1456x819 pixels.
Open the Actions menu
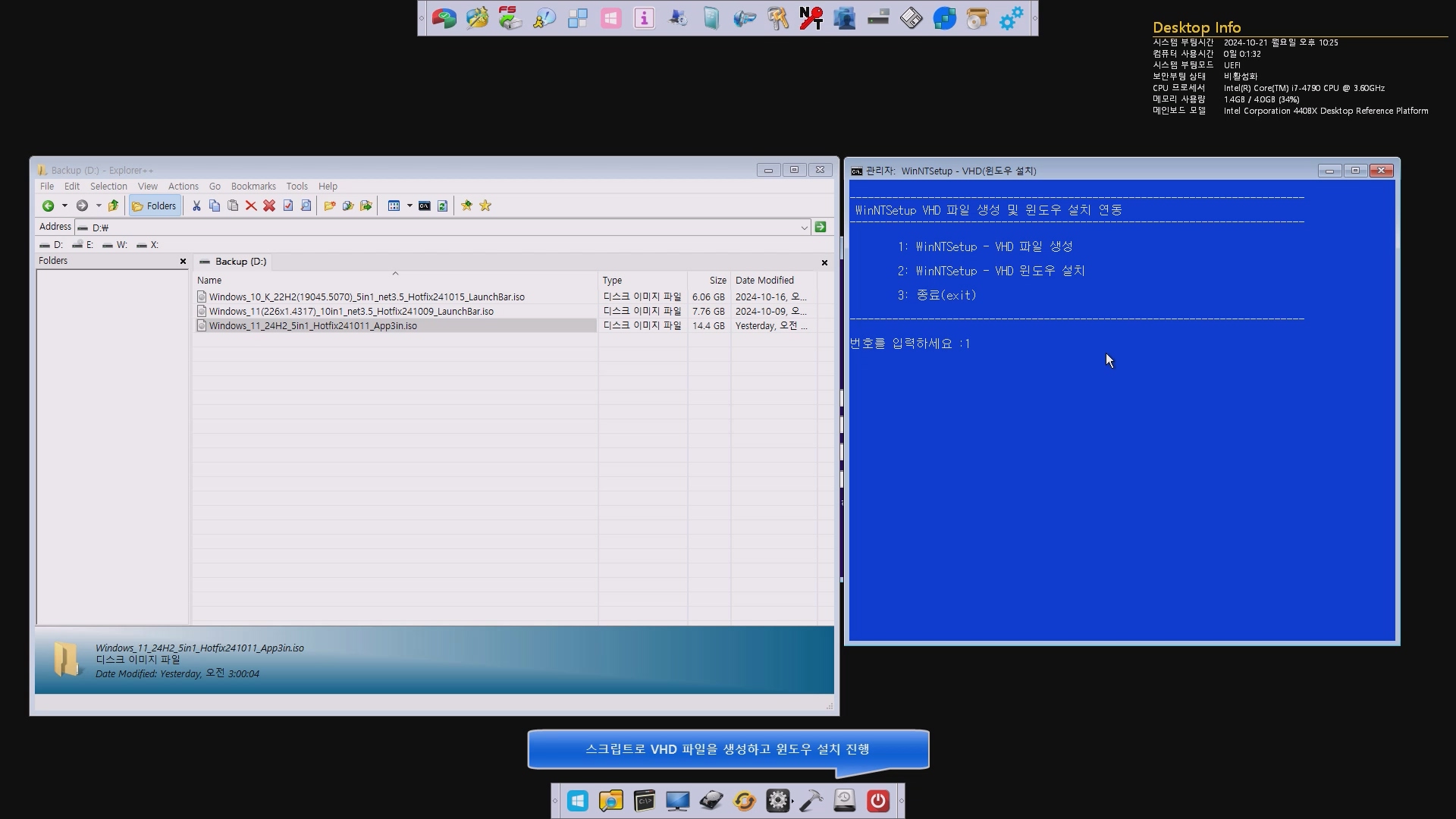click(x=184, y=186)
